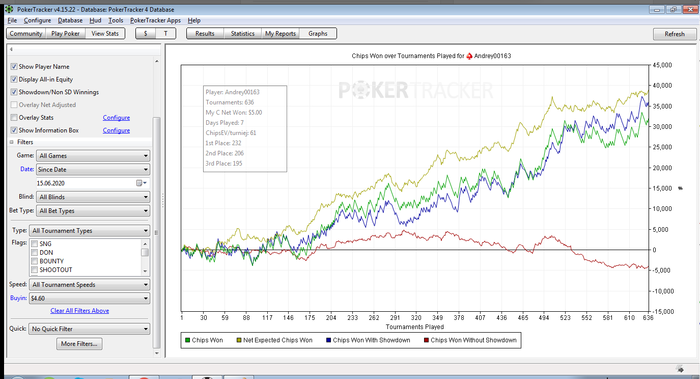700x379 pixels.
Task: Collapse the left sidebar arrow
Action: click(11, 50)
